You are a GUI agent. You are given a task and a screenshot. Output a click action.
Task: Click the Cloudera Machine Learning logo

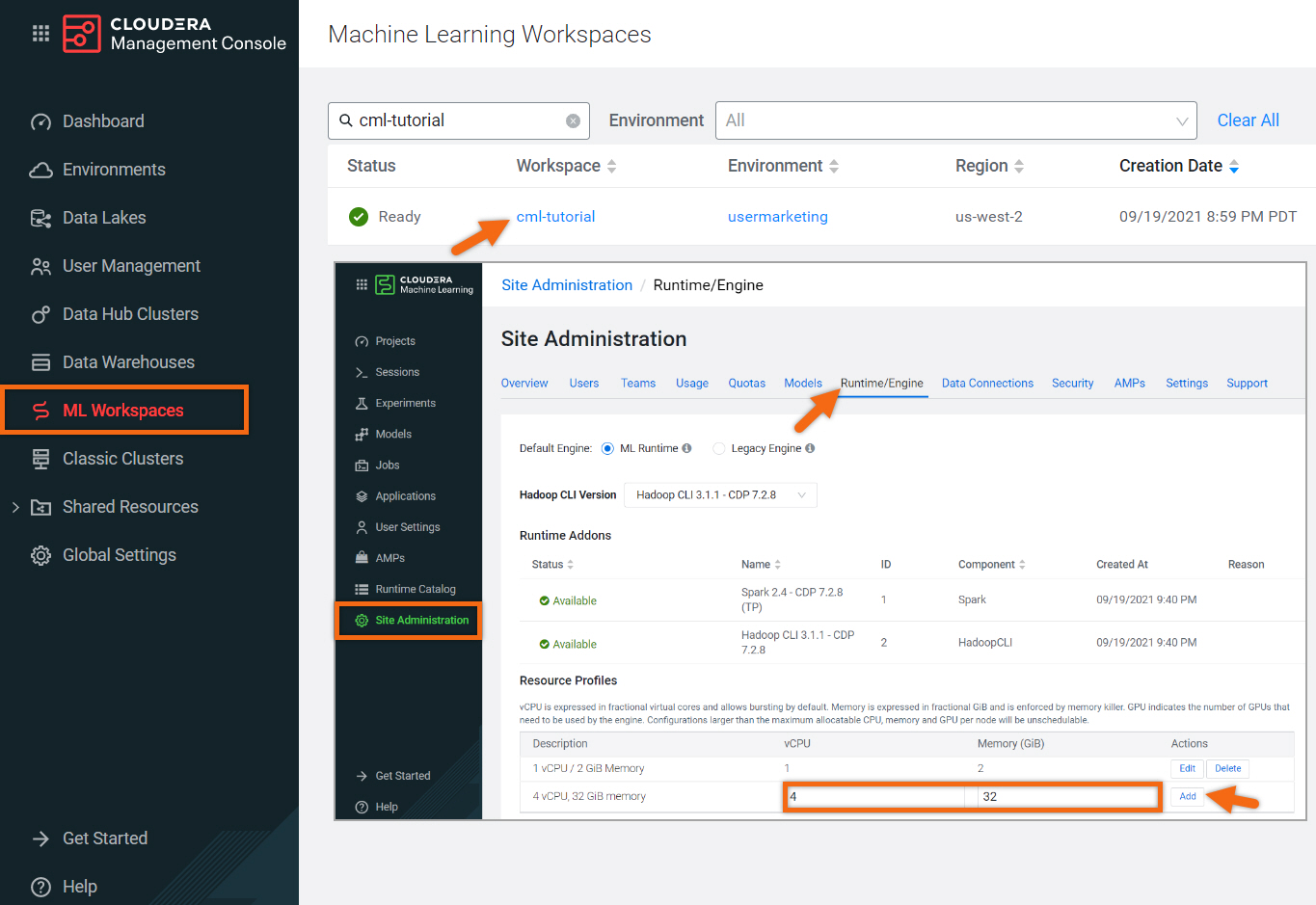[424, 284]
